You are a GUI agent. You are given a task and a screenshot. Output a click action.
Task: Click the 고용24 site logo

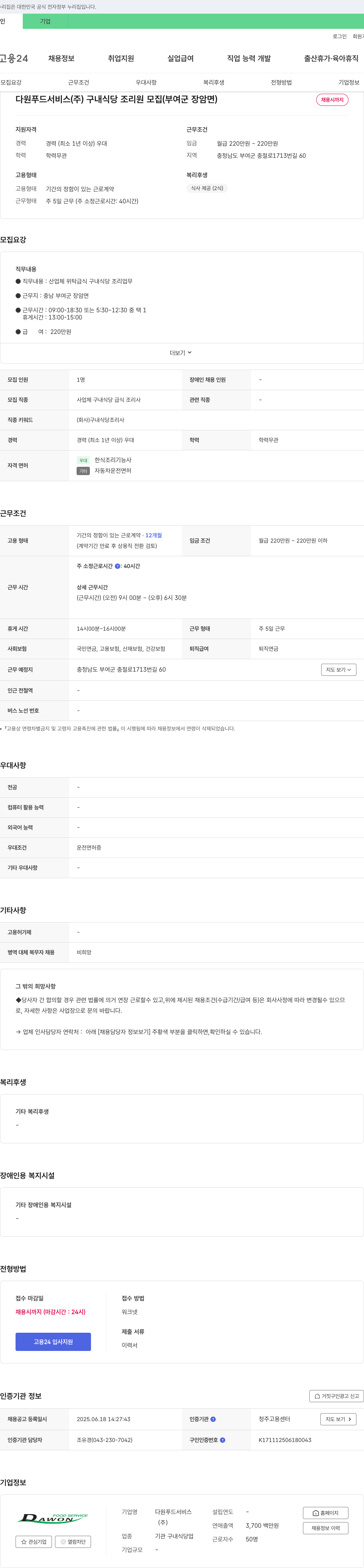point(14,58)
